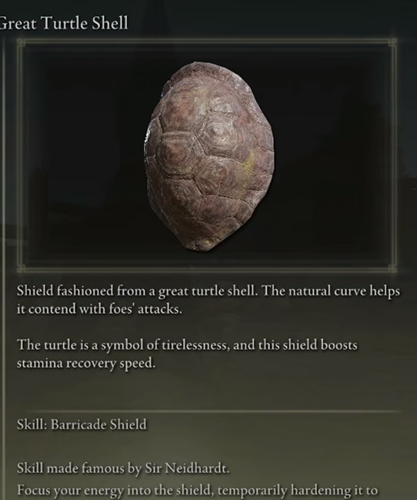Click the Great Turtle Shell item title
This screenshot has height=500, width=417.
[x=63, y=23]
